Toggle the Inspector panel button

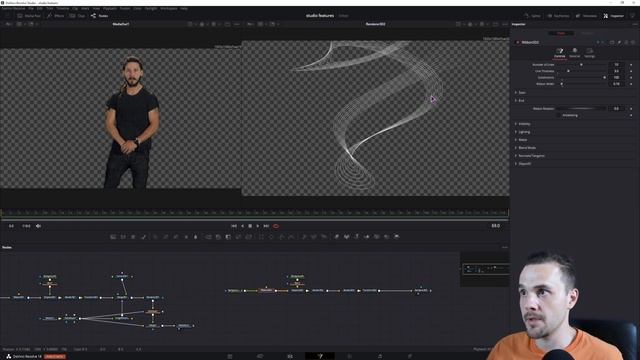click(x=613, y=16)
